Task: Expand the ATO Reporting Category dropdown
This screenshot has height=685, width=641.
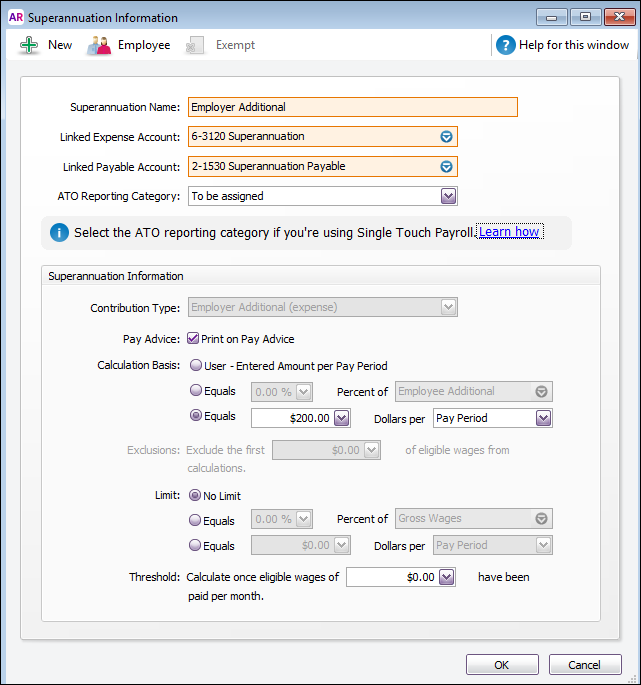Action: click(x=448, y=196)
